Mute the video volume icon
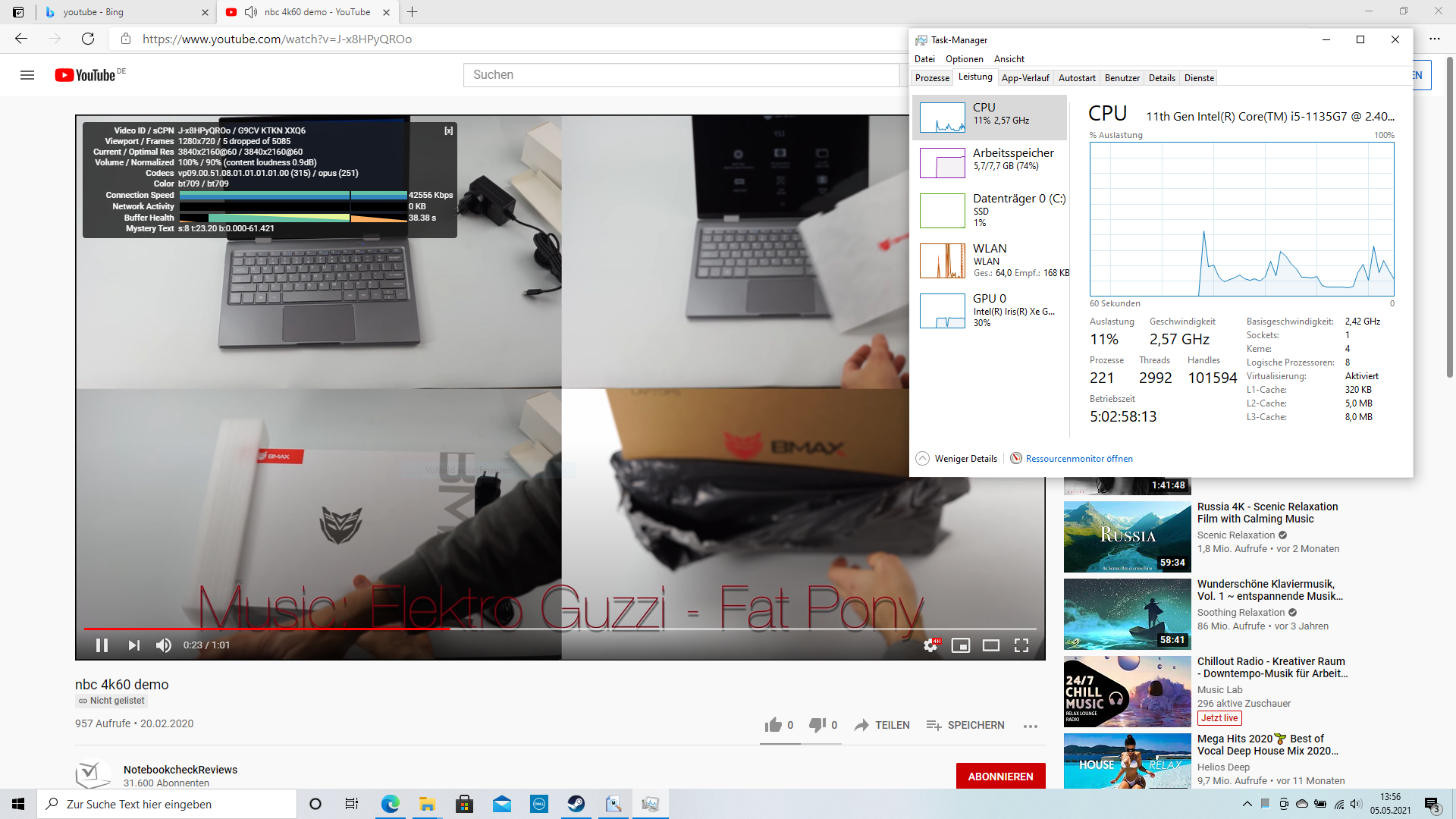 point(163,645)
